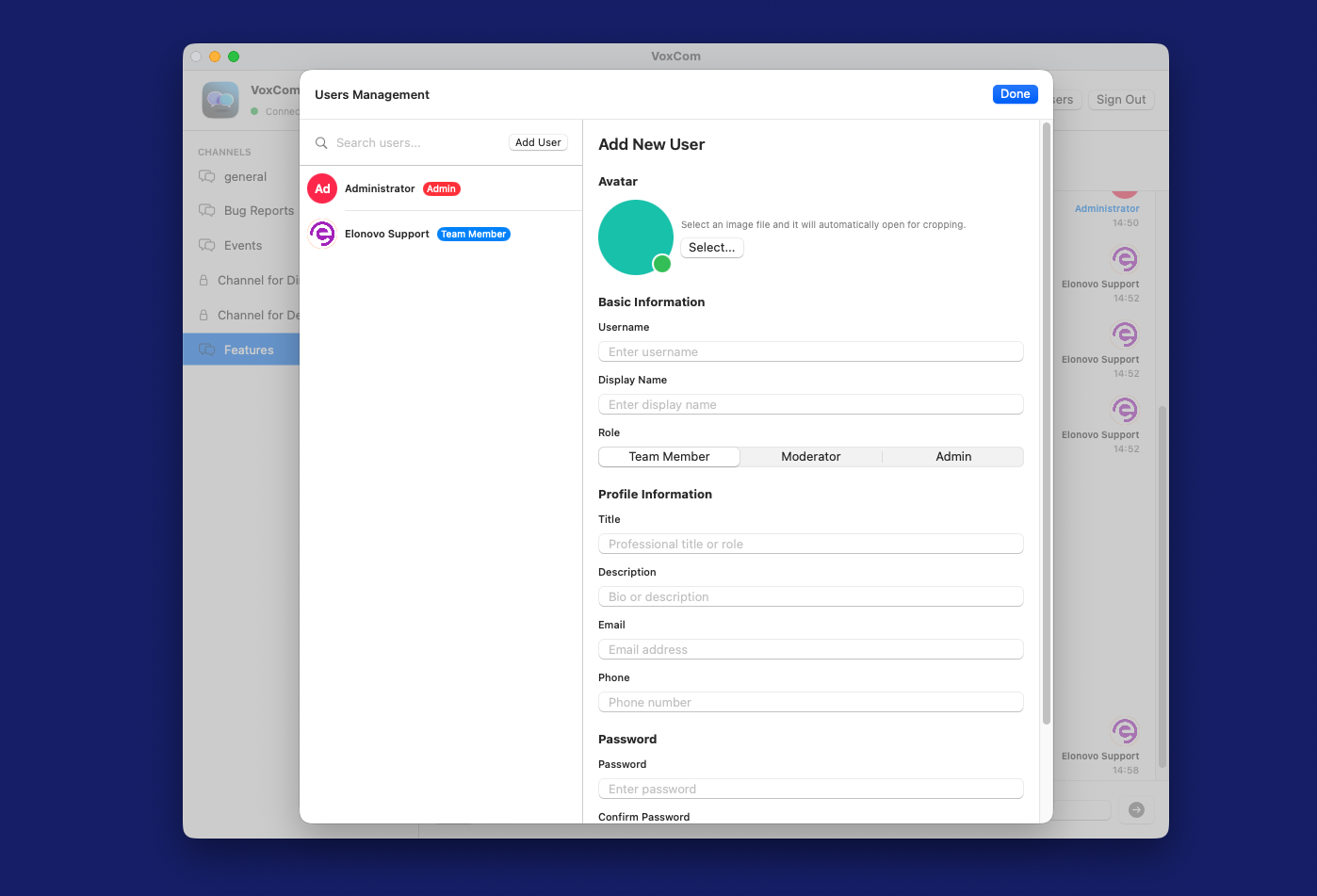Choose the Moderator role segment
1317x896 pixels.
pos(811,457)
